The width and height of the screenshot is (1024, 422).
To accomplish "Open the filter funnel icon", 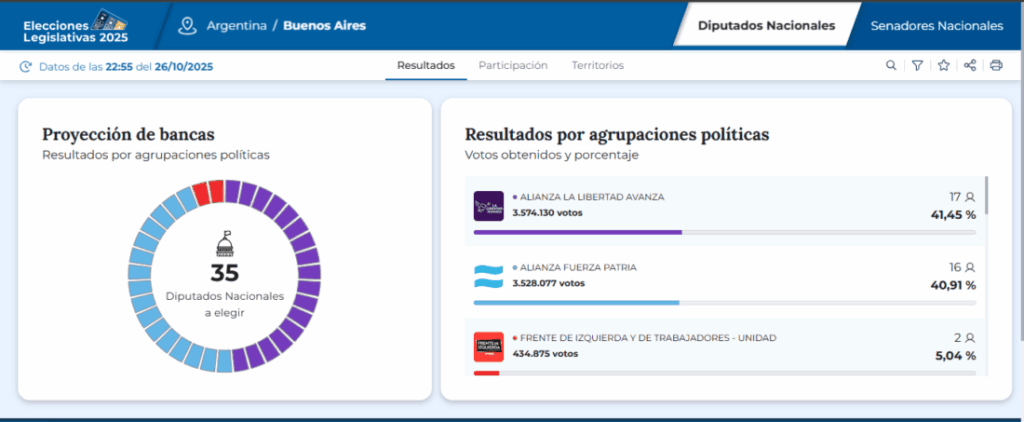I will pyautogui.click(x=917, y=66).
